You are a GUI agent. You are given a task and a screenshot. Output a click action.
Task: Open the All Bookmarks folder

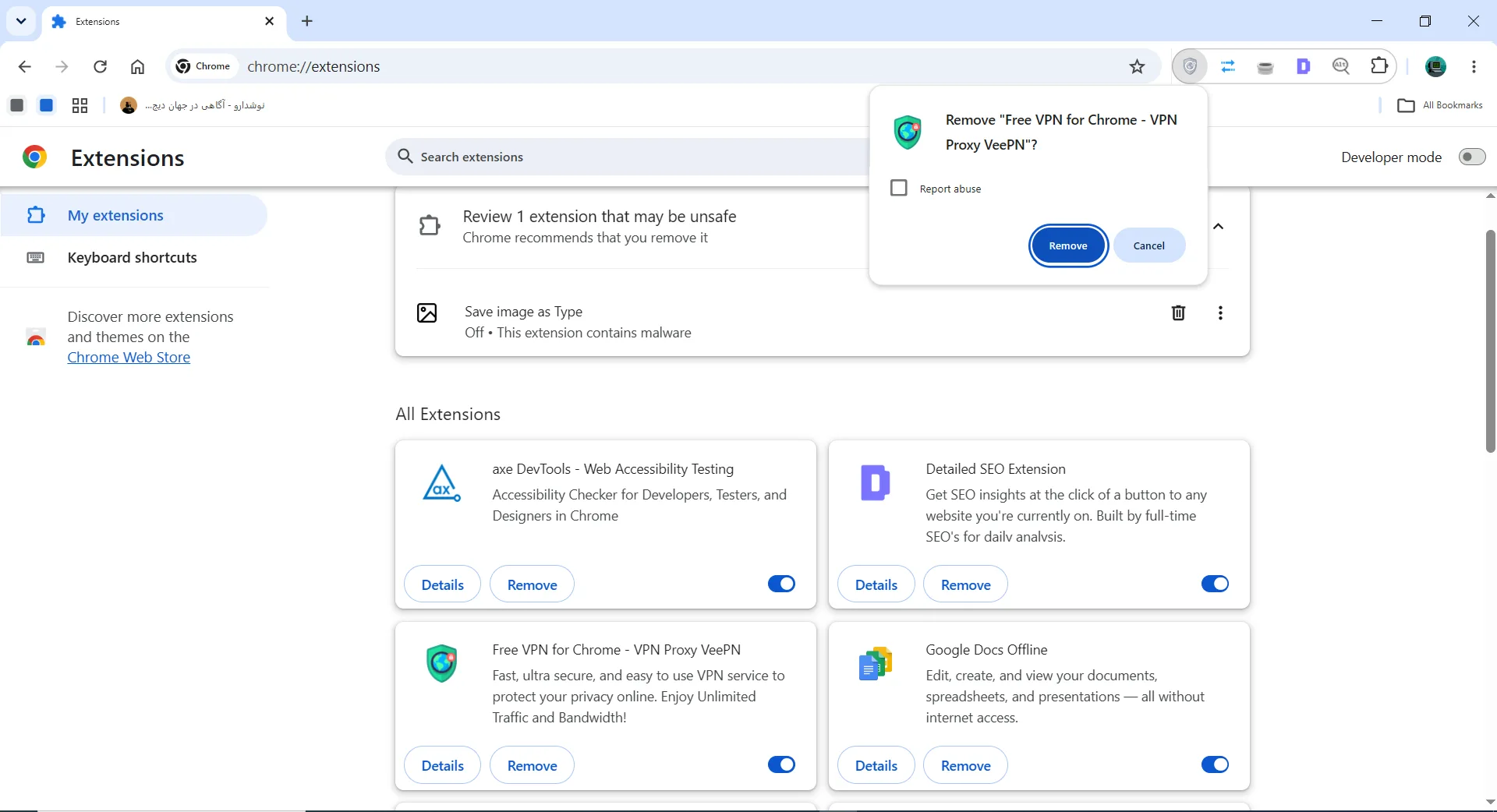pyautogui.click(x=1440, y=105)
